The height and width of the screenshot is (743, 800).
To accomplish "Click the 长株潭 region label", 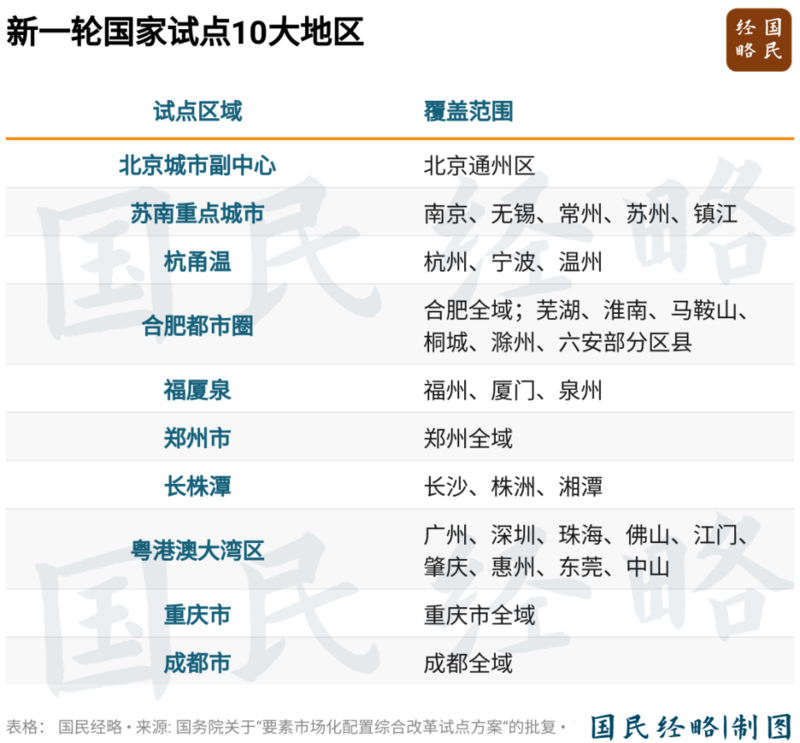I will (197, 487).
